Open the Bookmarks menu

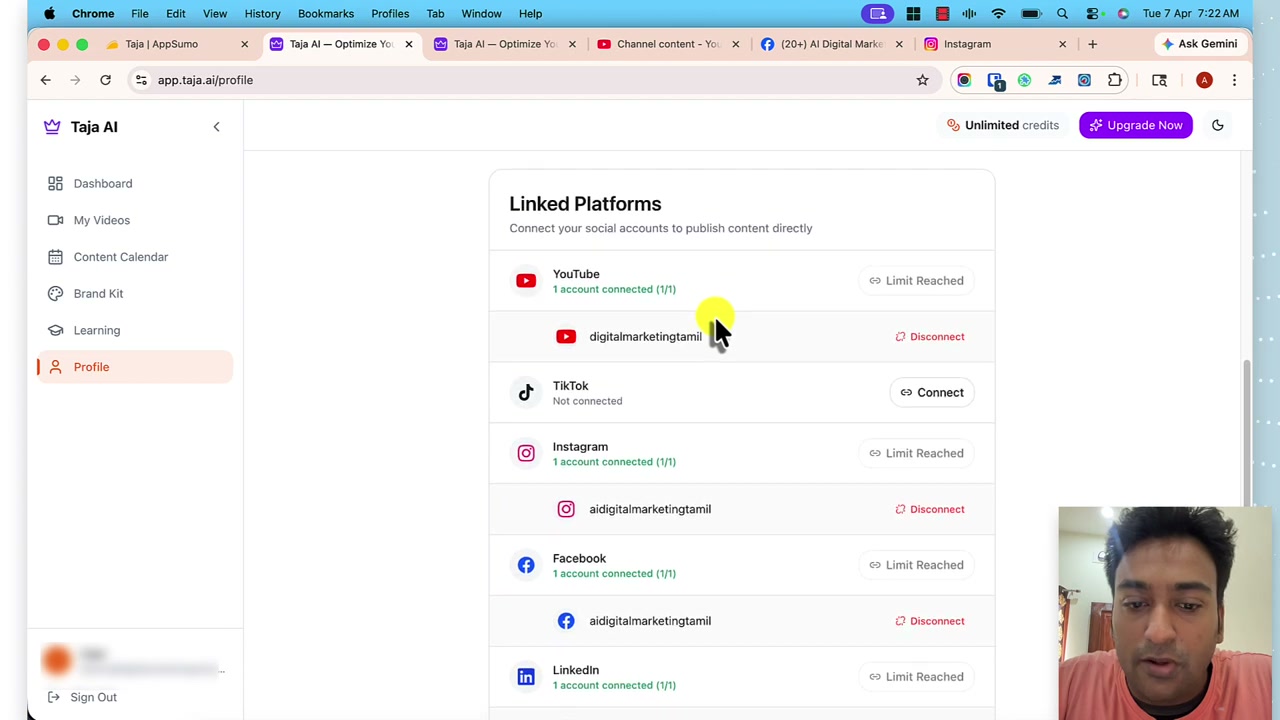(326, 14)
